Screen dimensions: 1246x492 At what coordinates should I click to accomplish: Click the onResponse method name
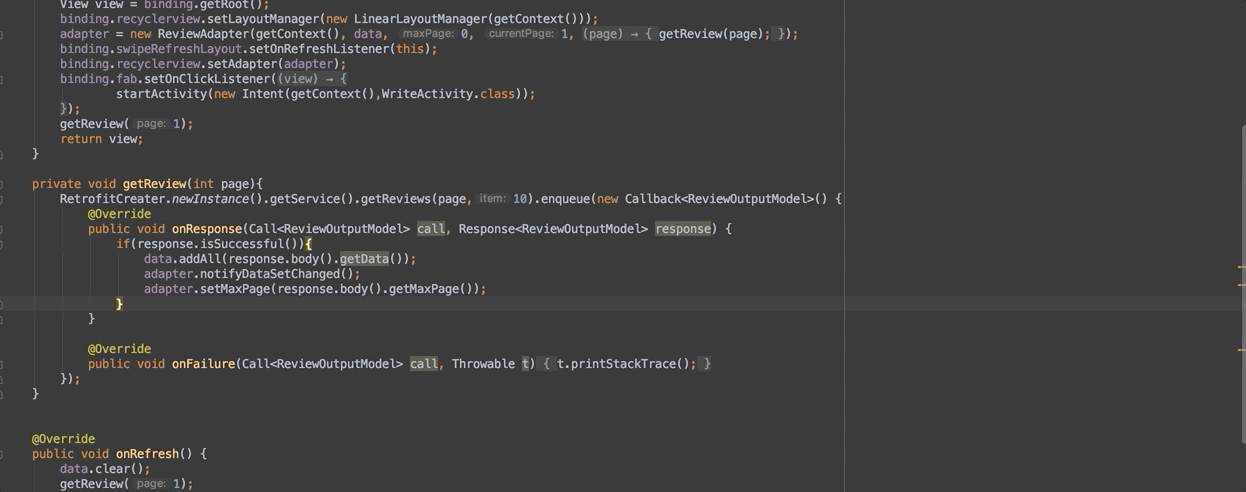(207, 229)
